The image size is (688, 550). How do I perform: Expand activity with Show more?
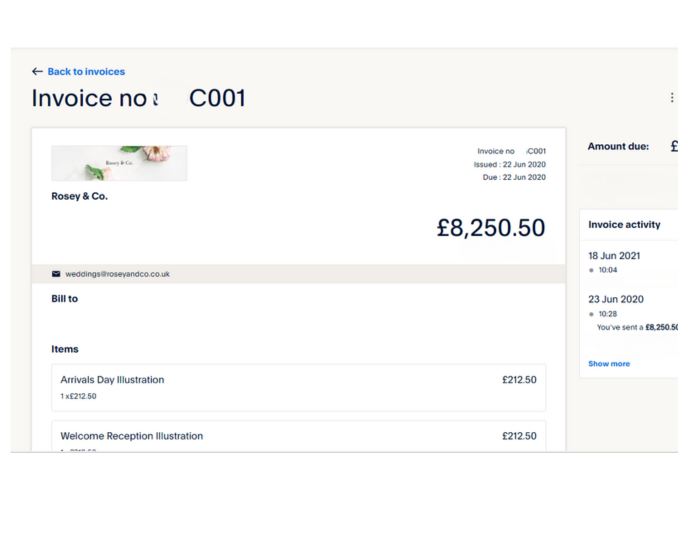609,363
